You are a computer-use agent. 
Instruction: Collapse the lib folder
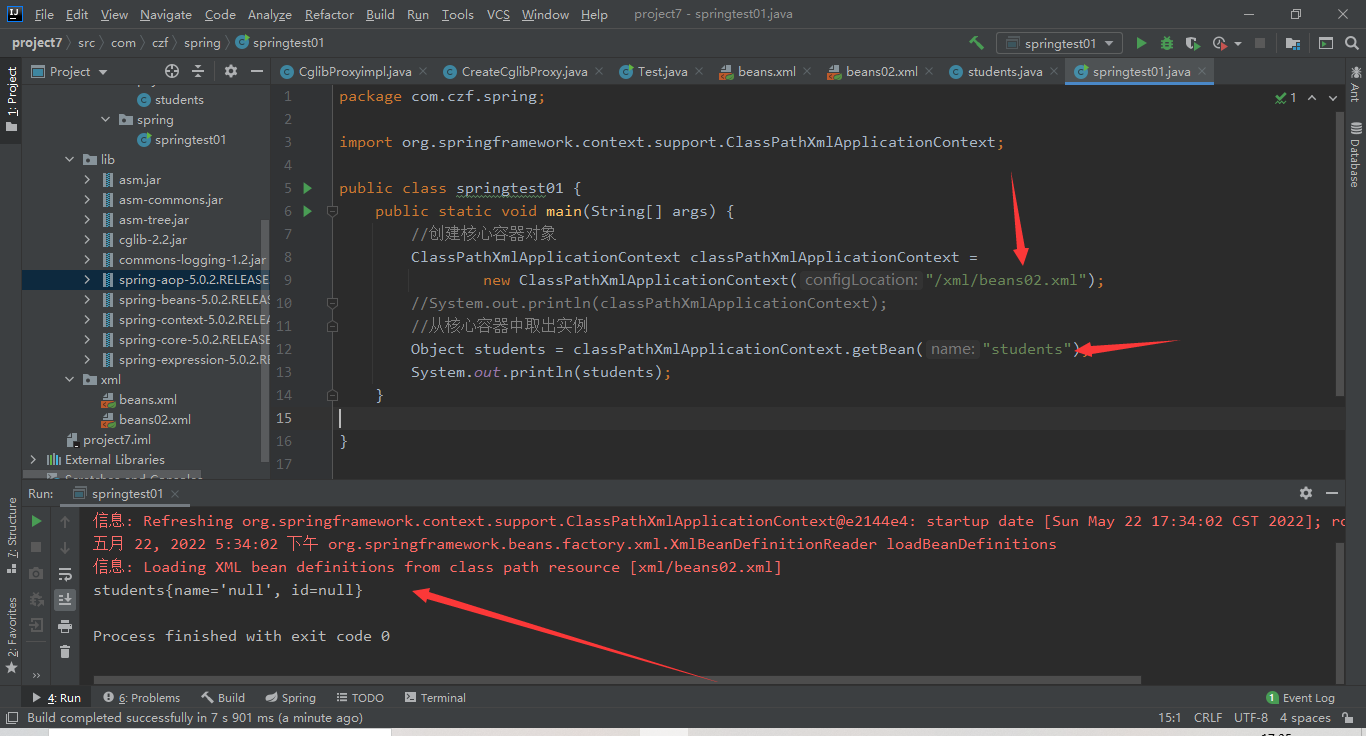point(70,159)
